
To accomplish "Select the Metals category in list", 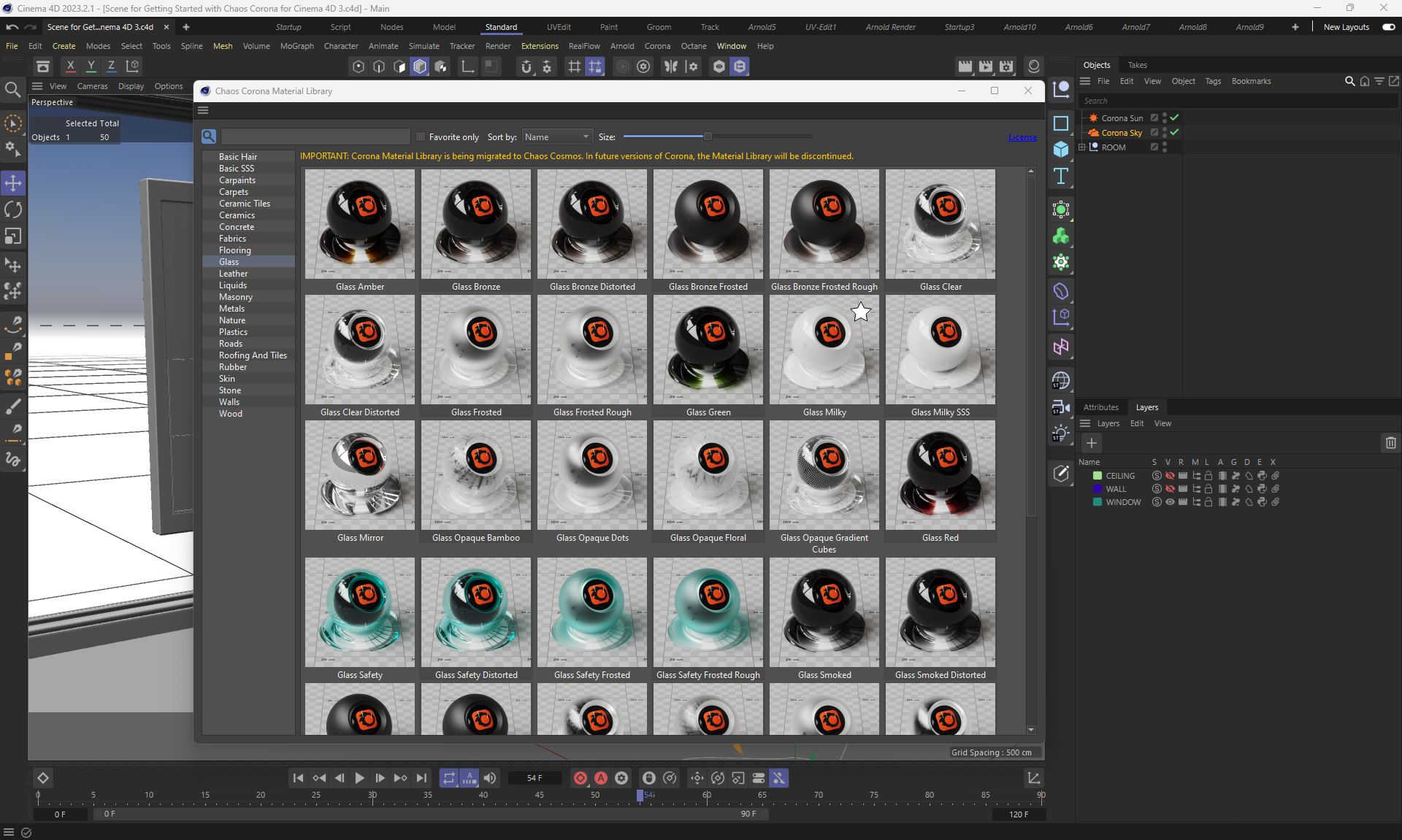I will tap(231, 309).
